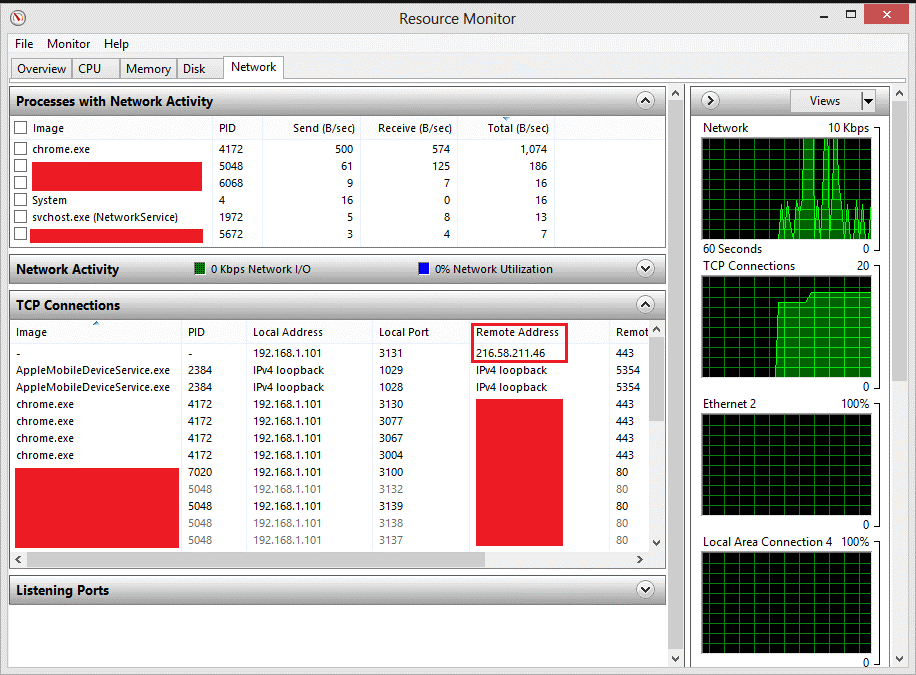The image size is (916, 675).
Task: Toggle the select-all Image header checkbox
Action: coord(21,128)
